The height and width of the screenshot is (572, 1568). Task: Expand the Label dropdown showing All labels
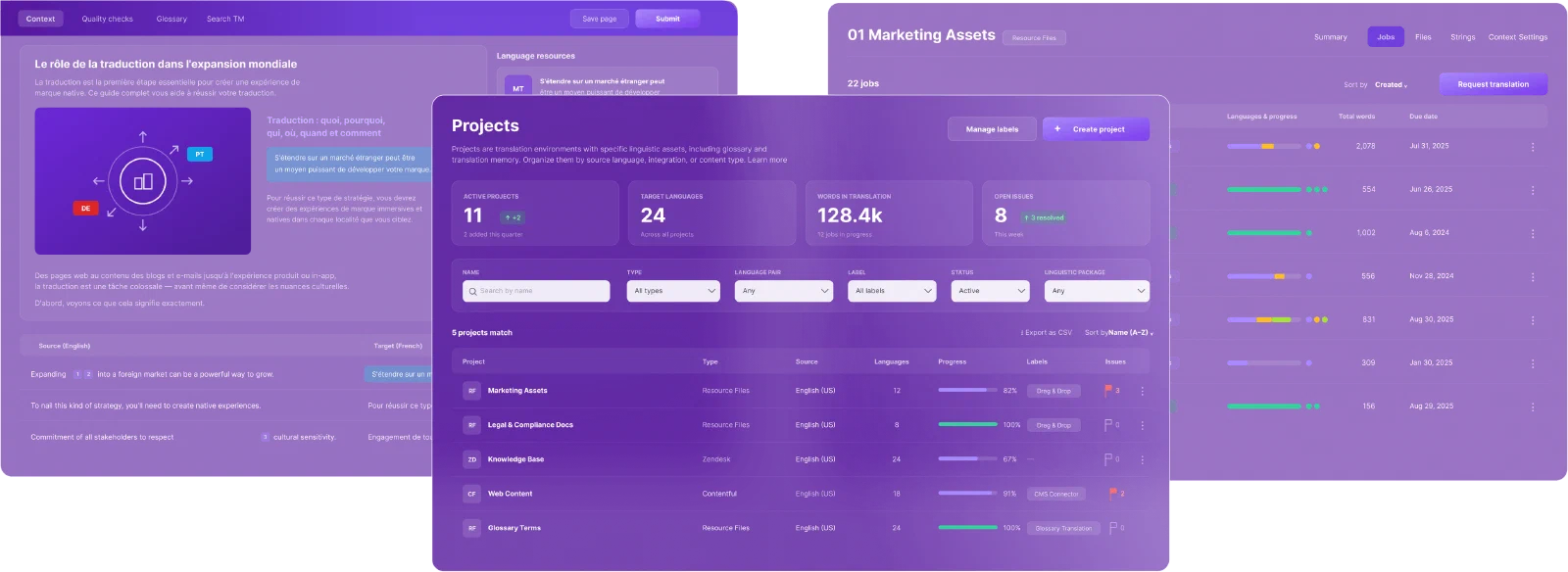coord(892,291)
